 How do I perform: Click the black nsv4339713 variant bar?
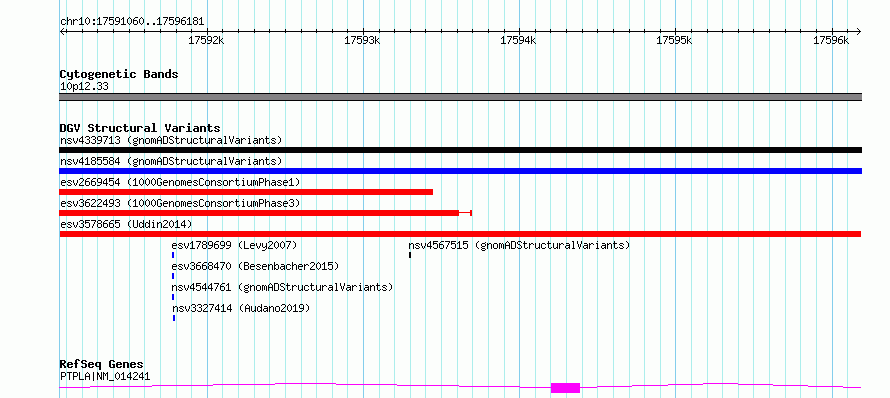point(460,150)
